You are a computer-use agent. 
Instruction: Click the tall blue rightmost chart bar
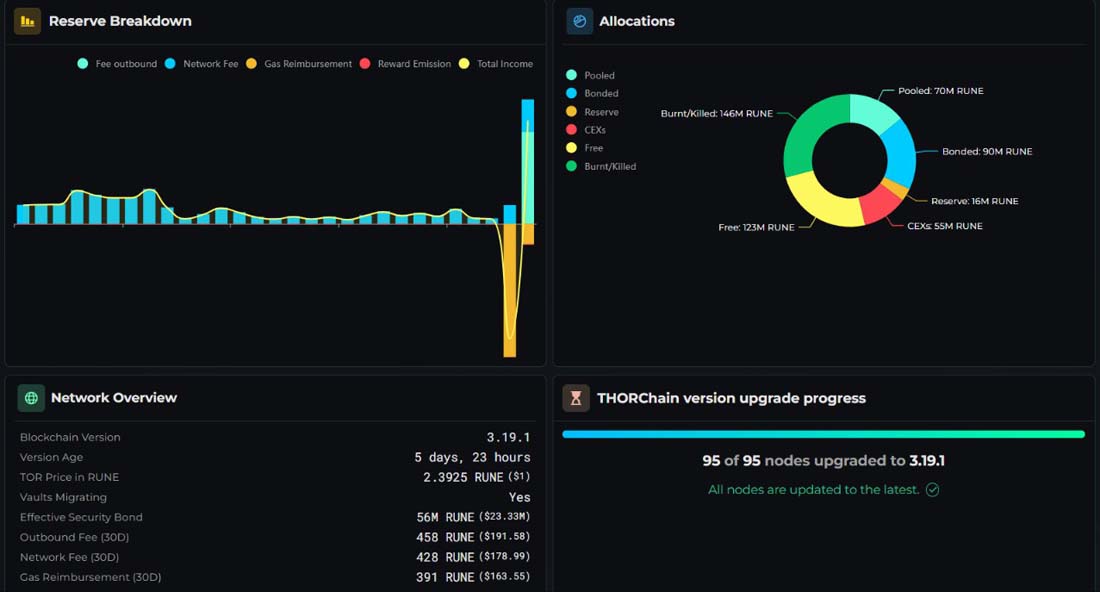tap(528, 161)
